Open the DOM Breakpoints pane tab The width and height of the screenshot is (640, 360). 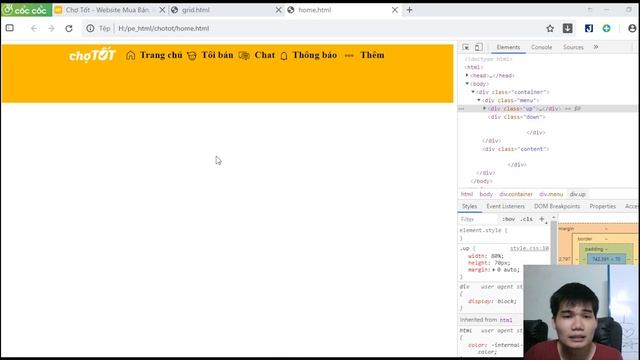pos(557,207)
